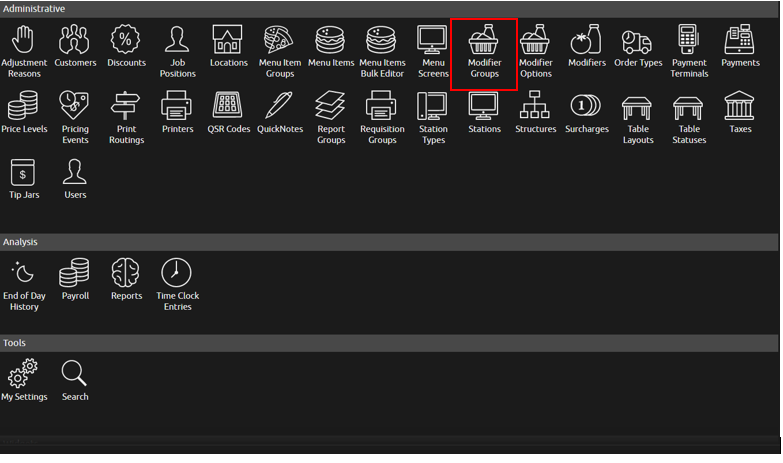
Task: Open Table Layouts
Action: coord(638,118)
